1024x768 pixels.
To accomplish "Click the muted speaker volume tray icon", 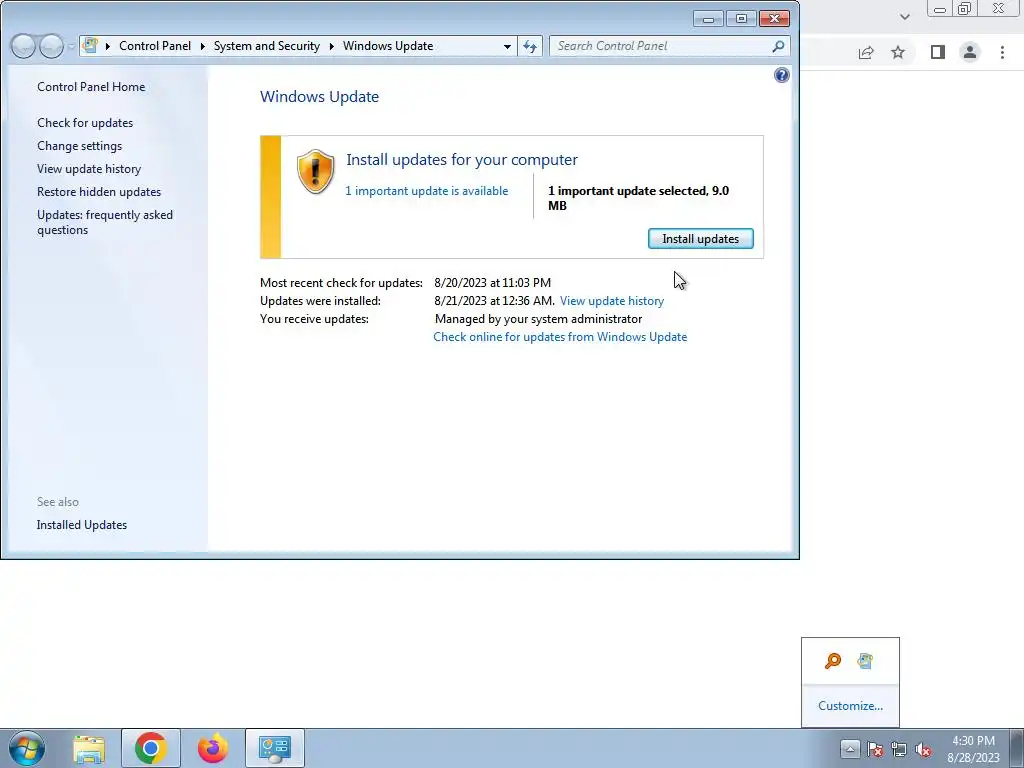I will [x=923, y=749].
